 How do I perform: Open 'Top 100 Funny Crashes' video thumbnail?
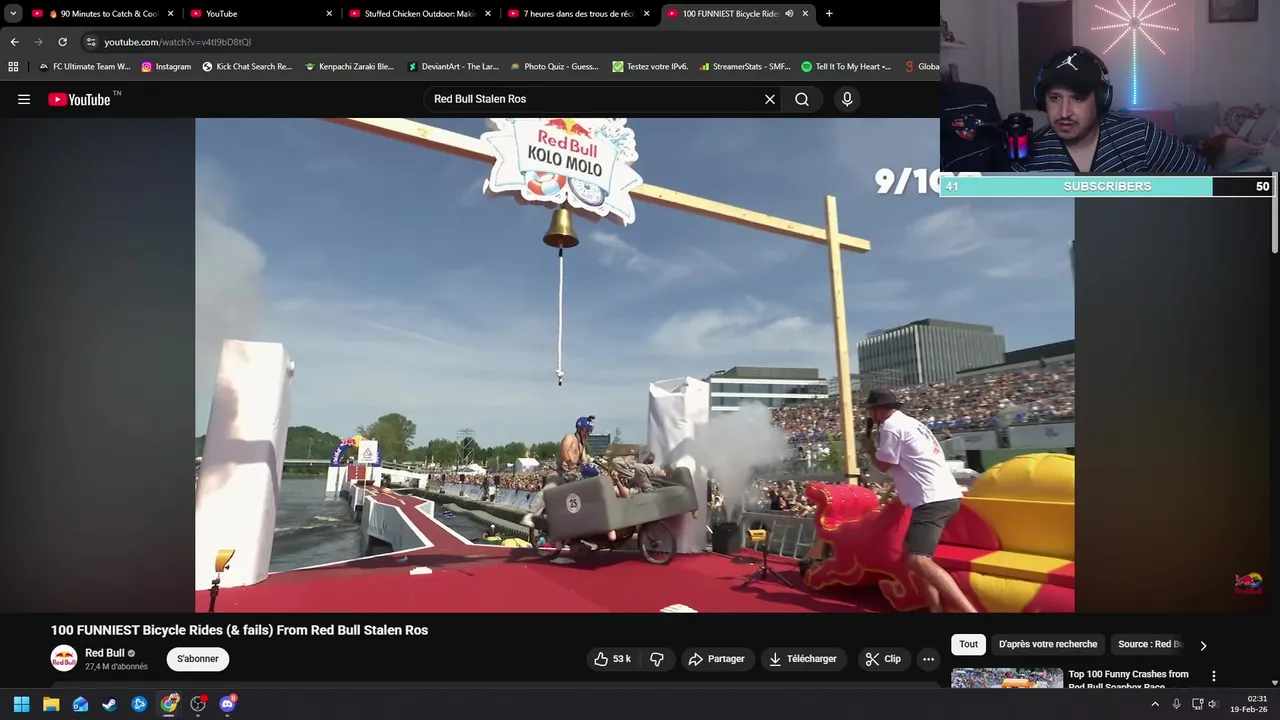click(x=1007, y=678)
